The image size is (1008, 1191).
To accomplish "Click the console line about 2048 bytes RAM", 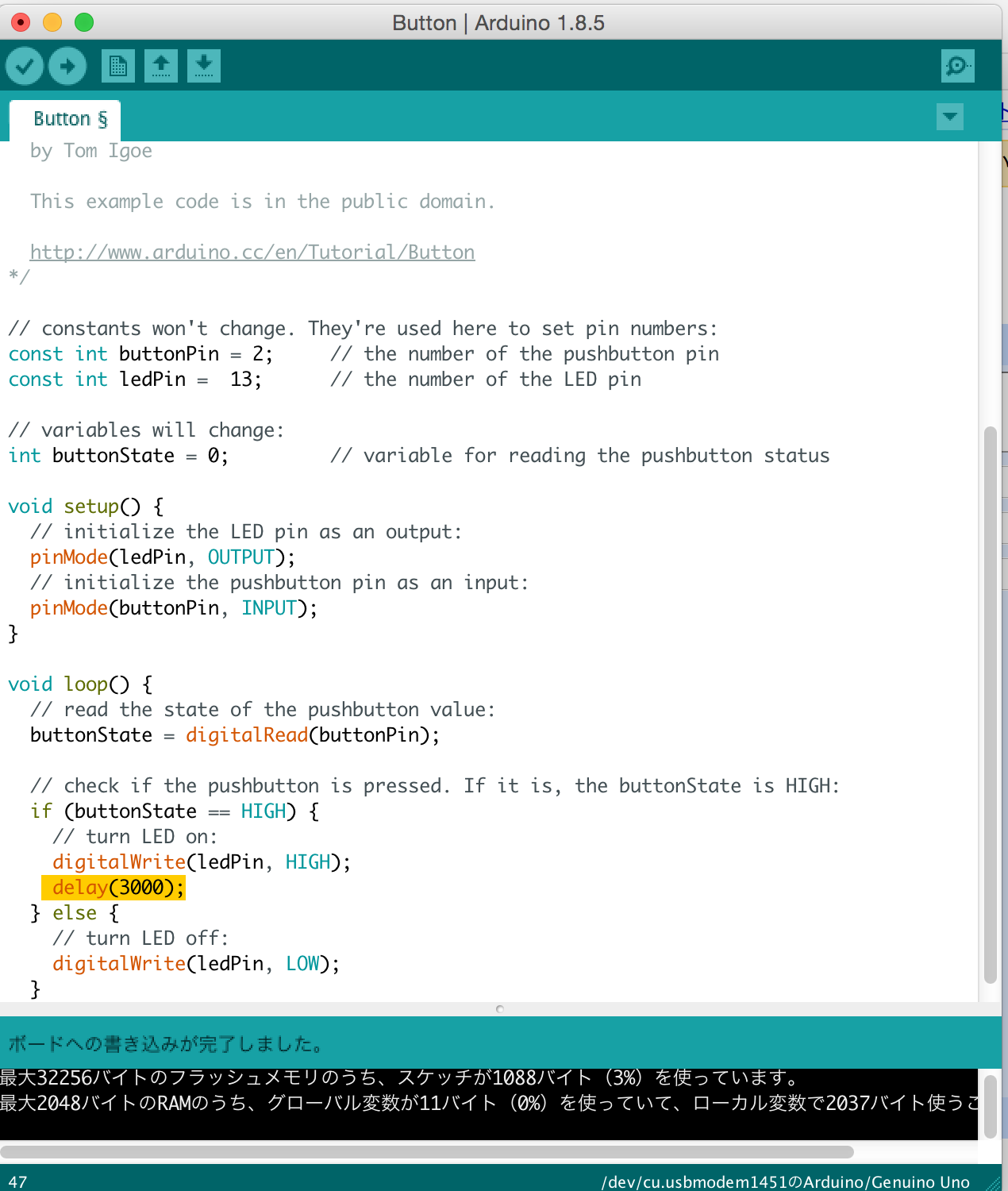I will click(489, 1103).
